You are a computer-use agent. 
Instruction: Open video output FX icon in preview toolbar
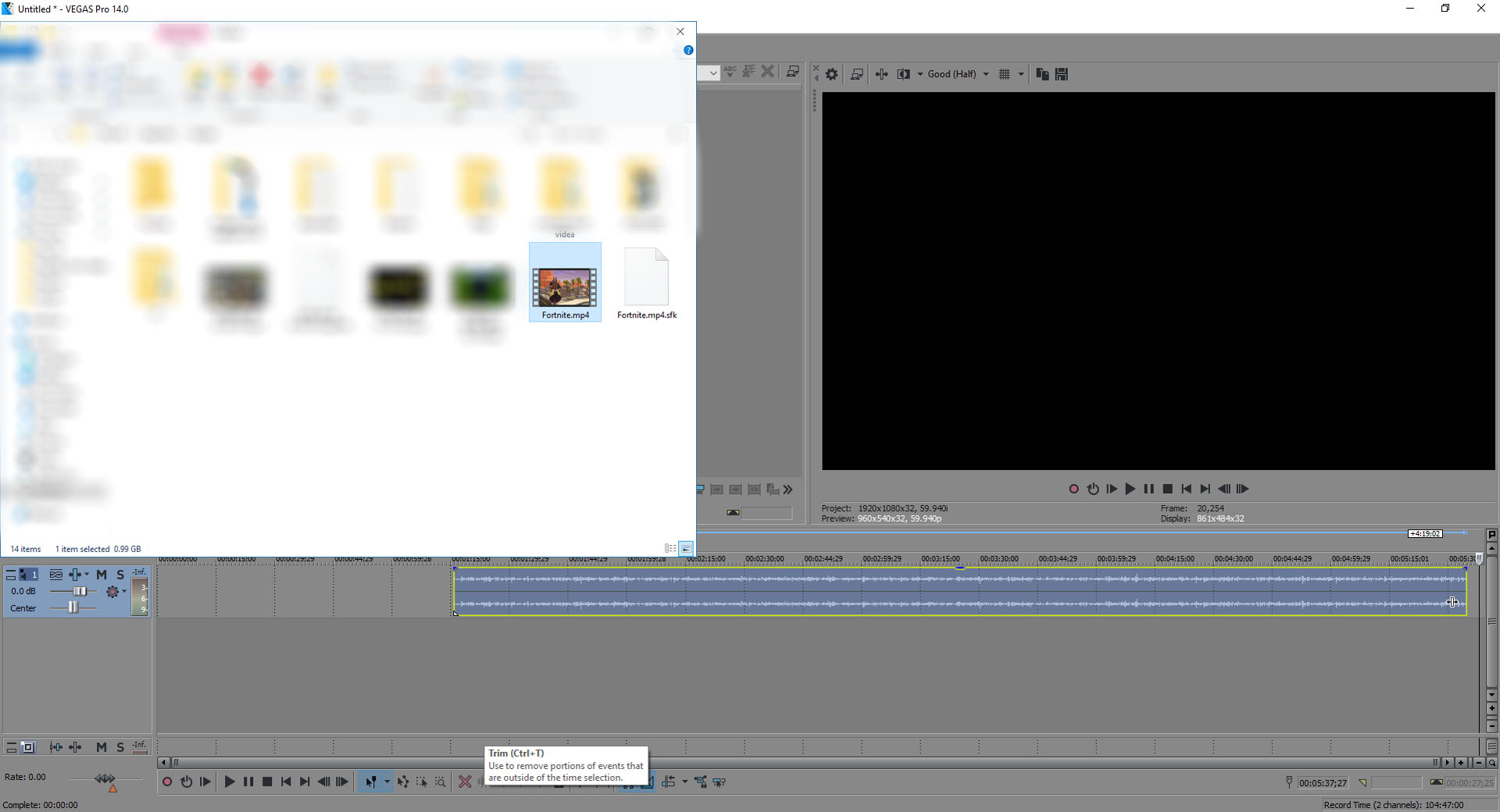[882, 74]
